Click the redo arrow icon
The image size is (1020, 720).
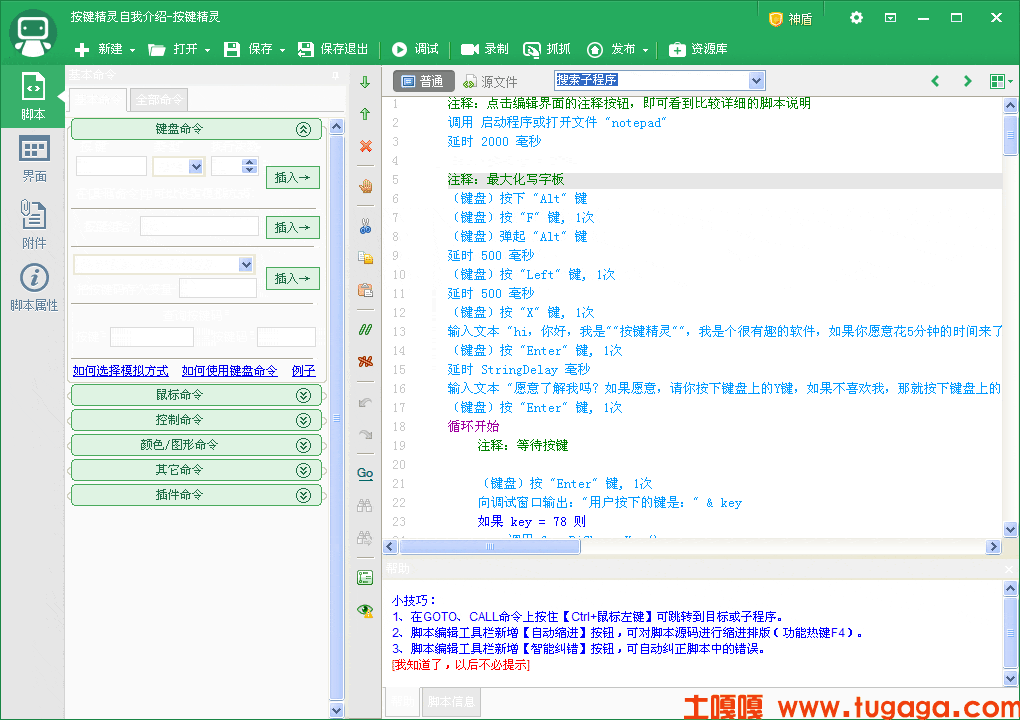366,434
